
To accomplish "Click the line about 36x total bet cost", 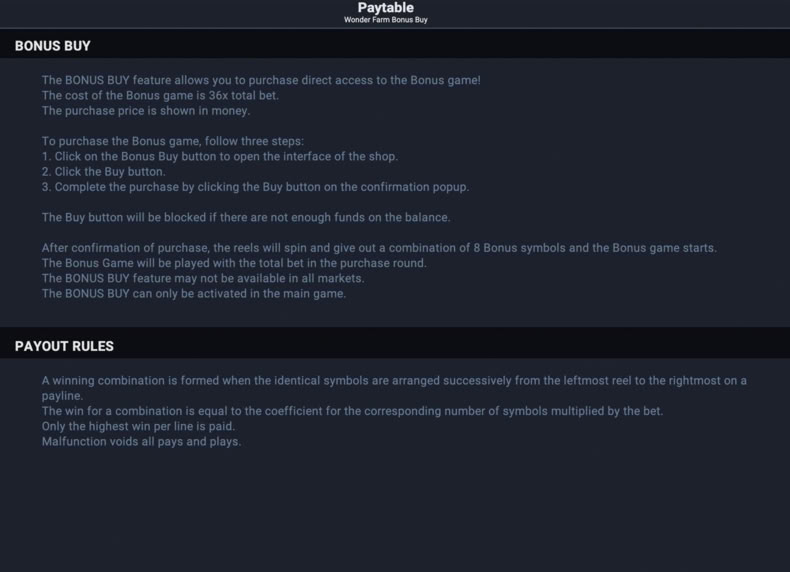I will coord(160,95).
